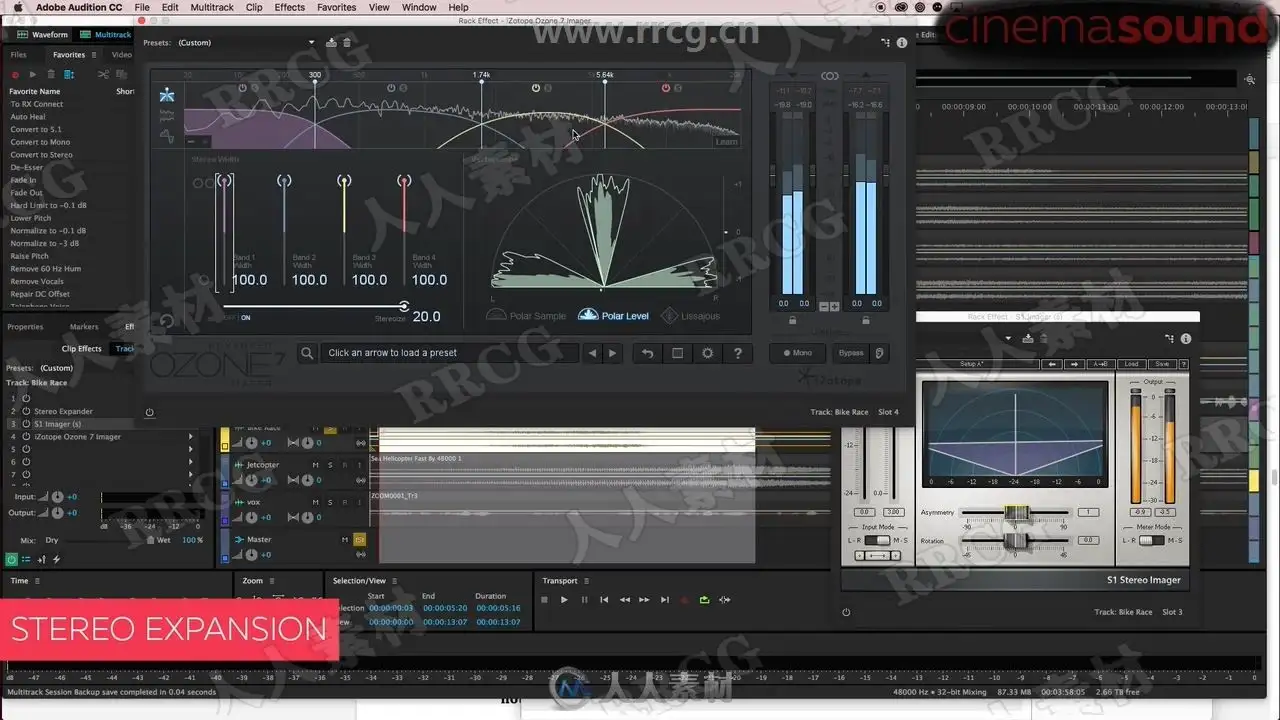Load the previous Ozone preset arrow

[592, 353]
